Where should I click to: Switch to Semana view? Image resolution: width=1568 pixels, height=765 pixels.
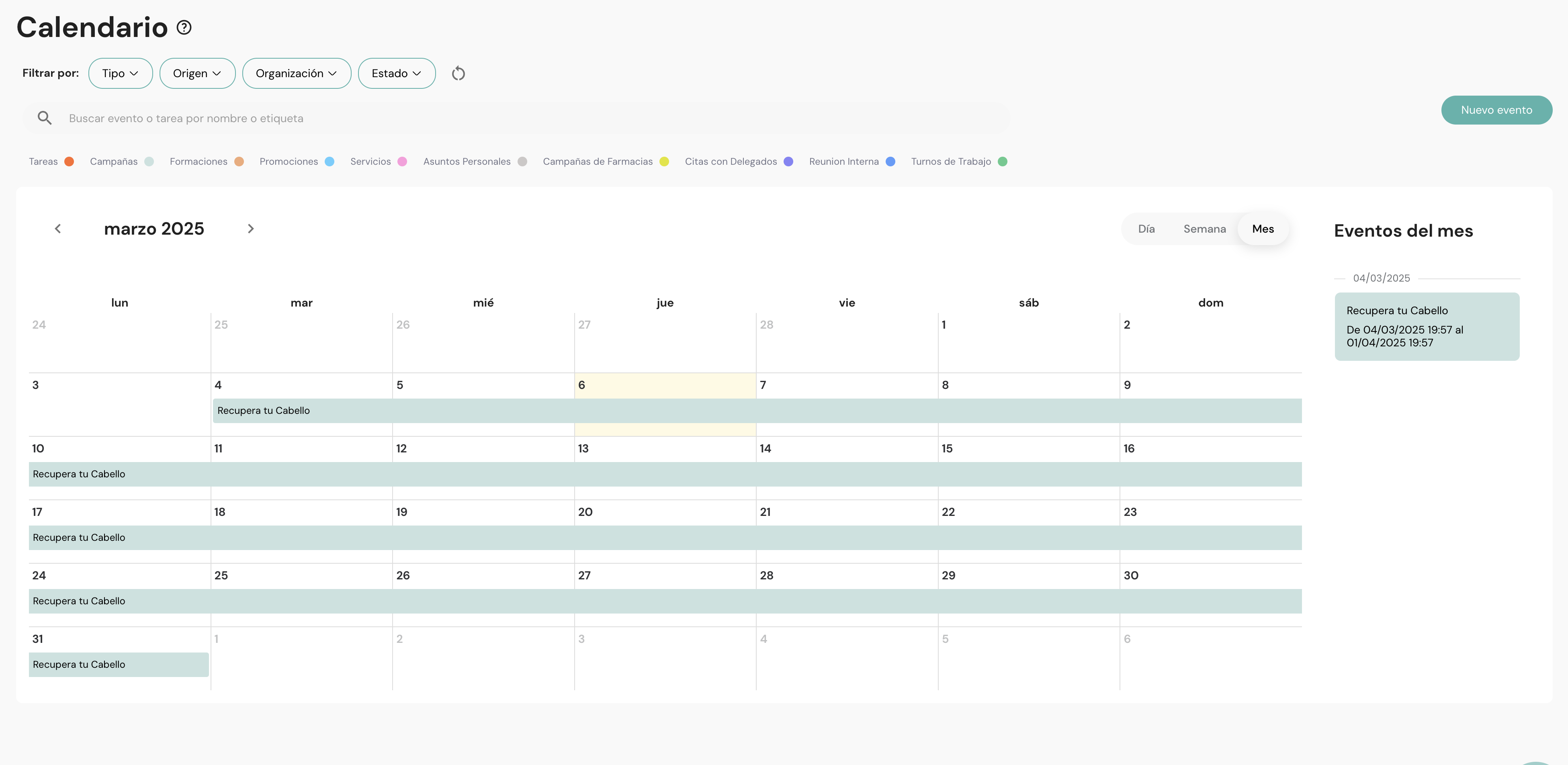click(x=1204, y=229)
